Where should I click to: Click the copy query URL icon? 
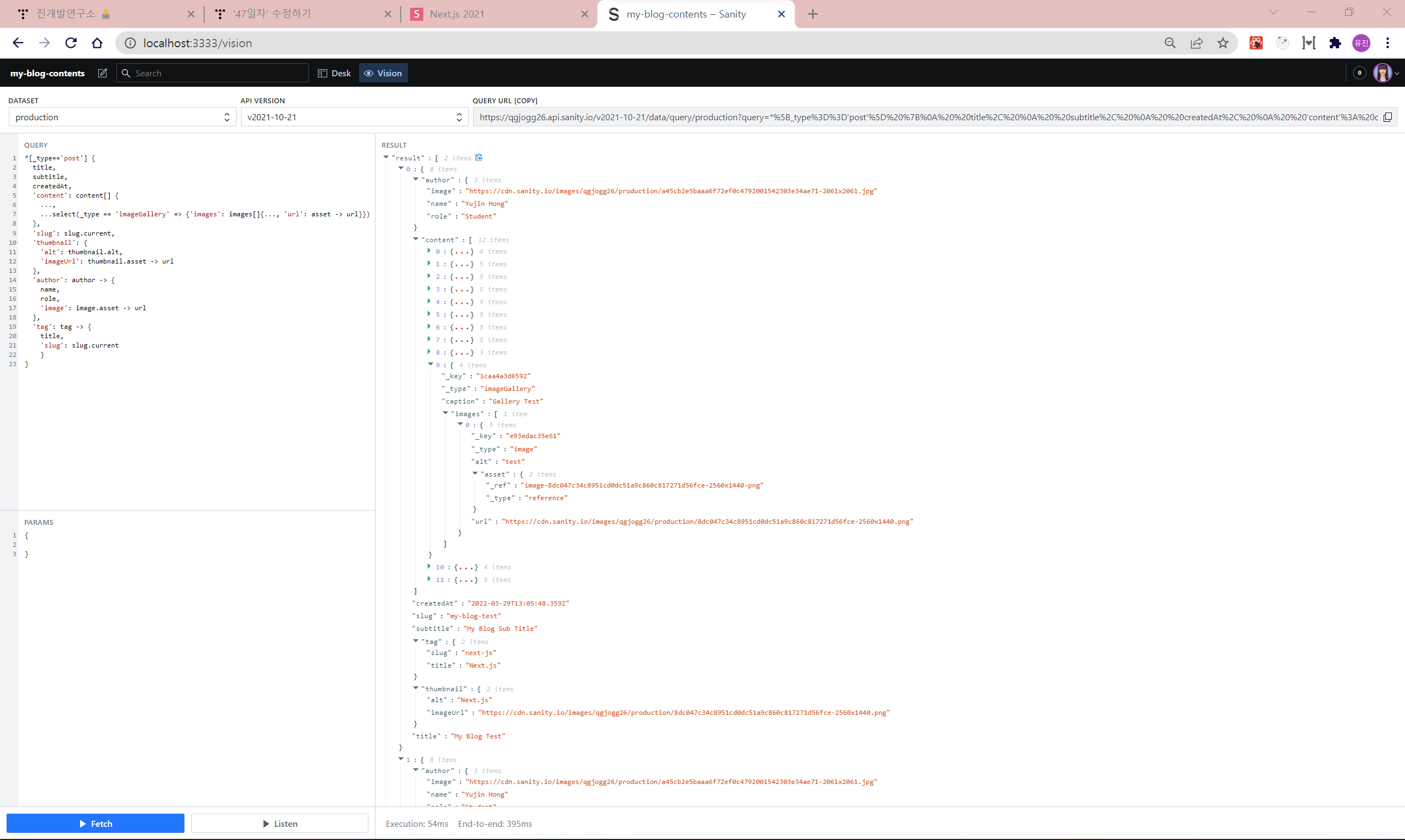[1387, 117]
